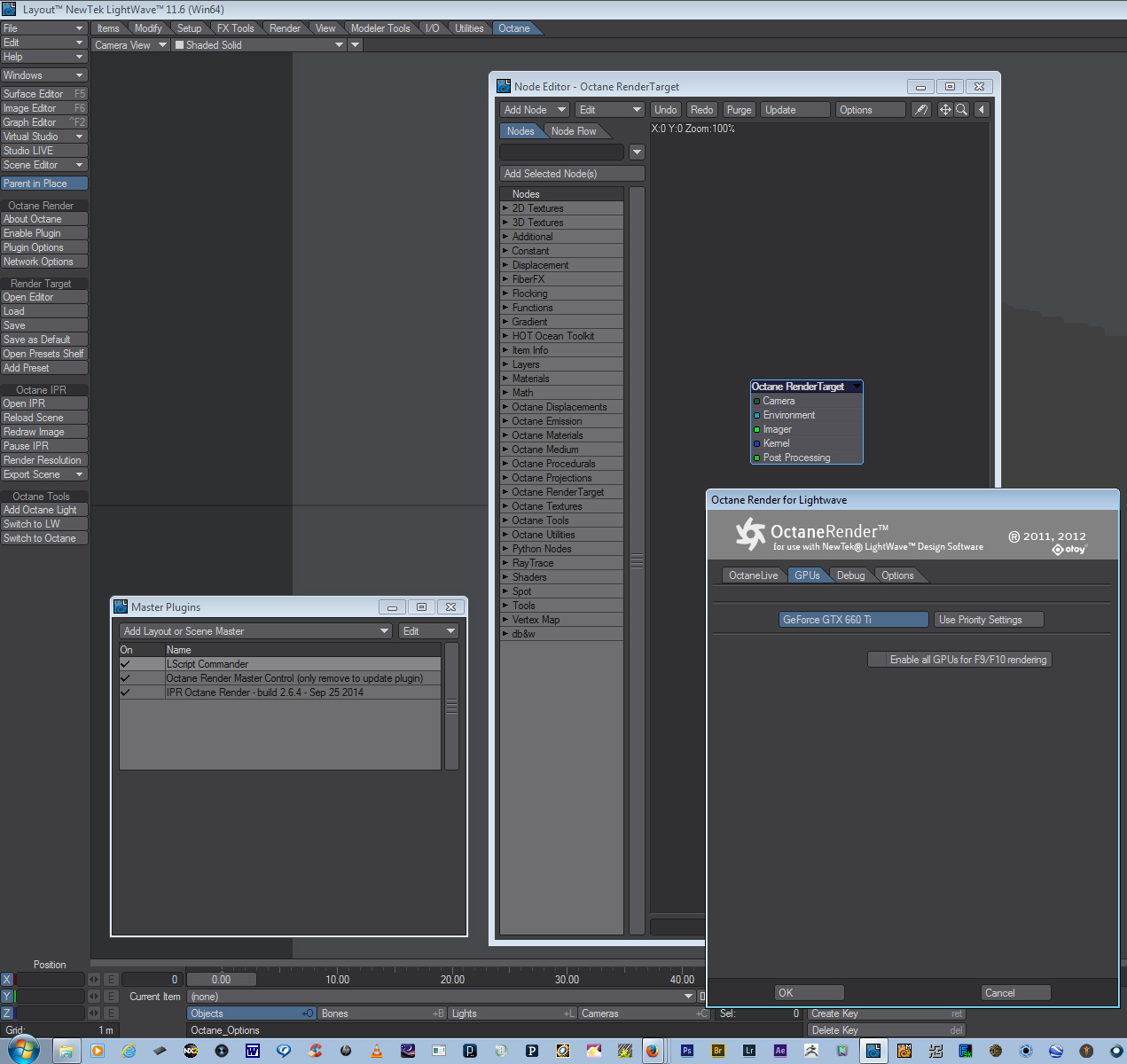
Task: Click the X position channel button
Action: coord(7,980)
